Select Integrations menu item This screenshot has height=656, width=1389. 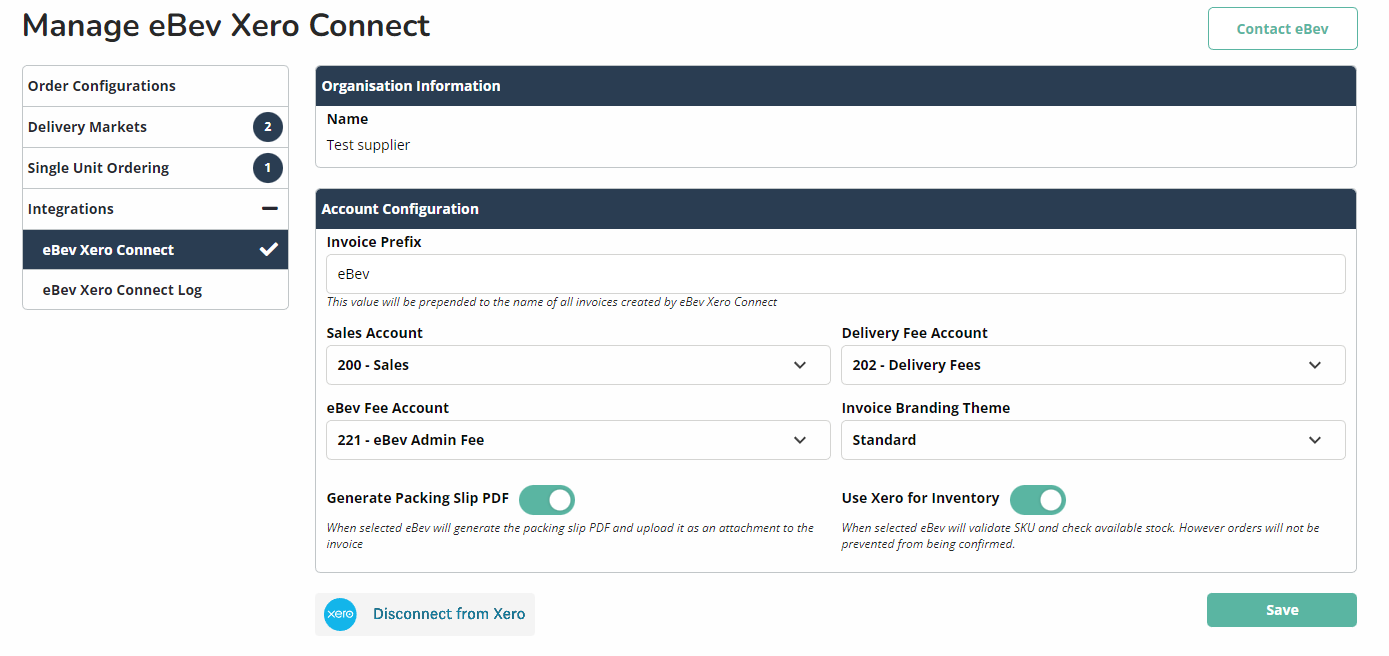pos(155,209)
